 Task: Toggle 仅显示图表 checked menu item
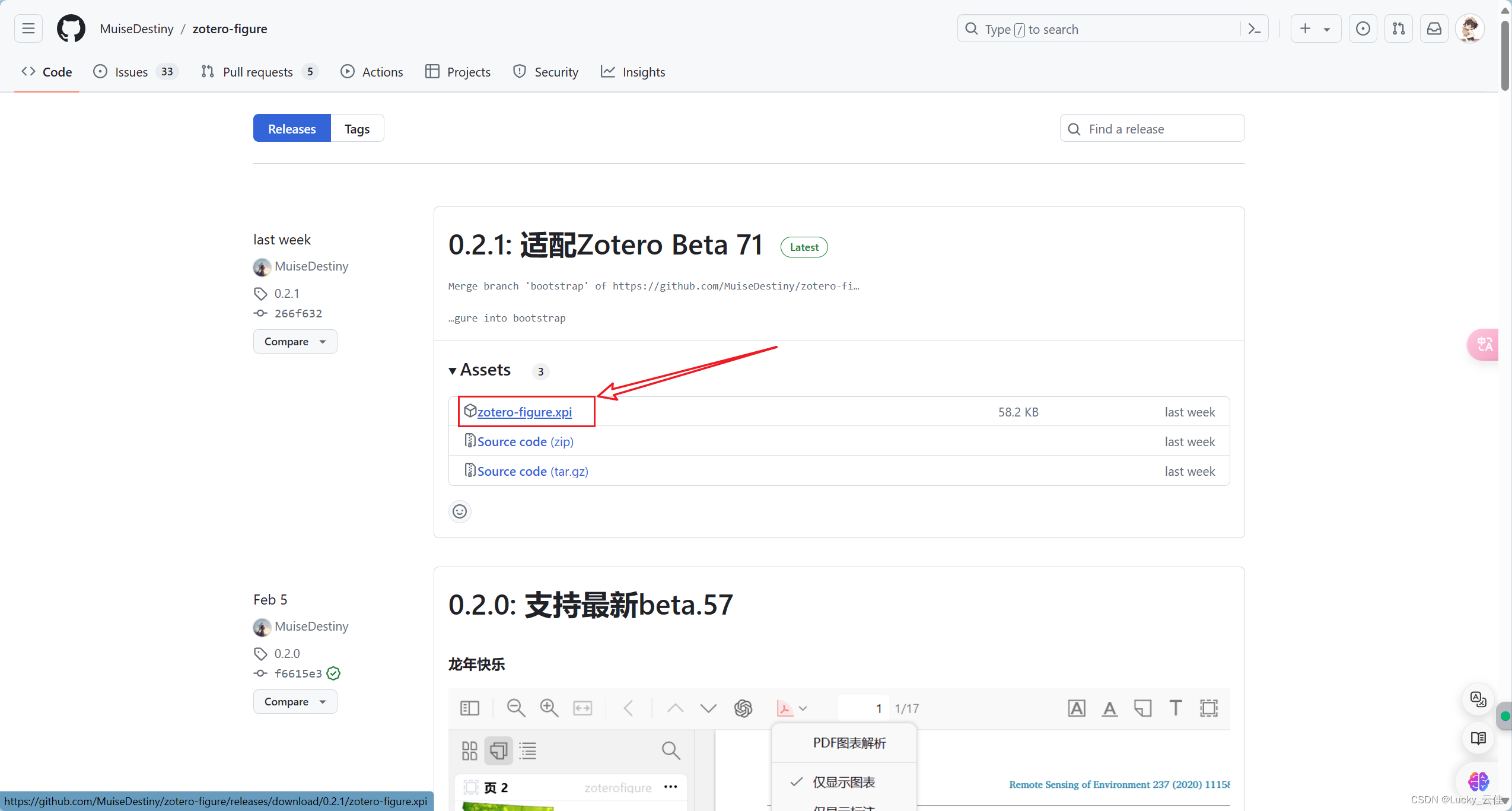click(x=843, y=782)
